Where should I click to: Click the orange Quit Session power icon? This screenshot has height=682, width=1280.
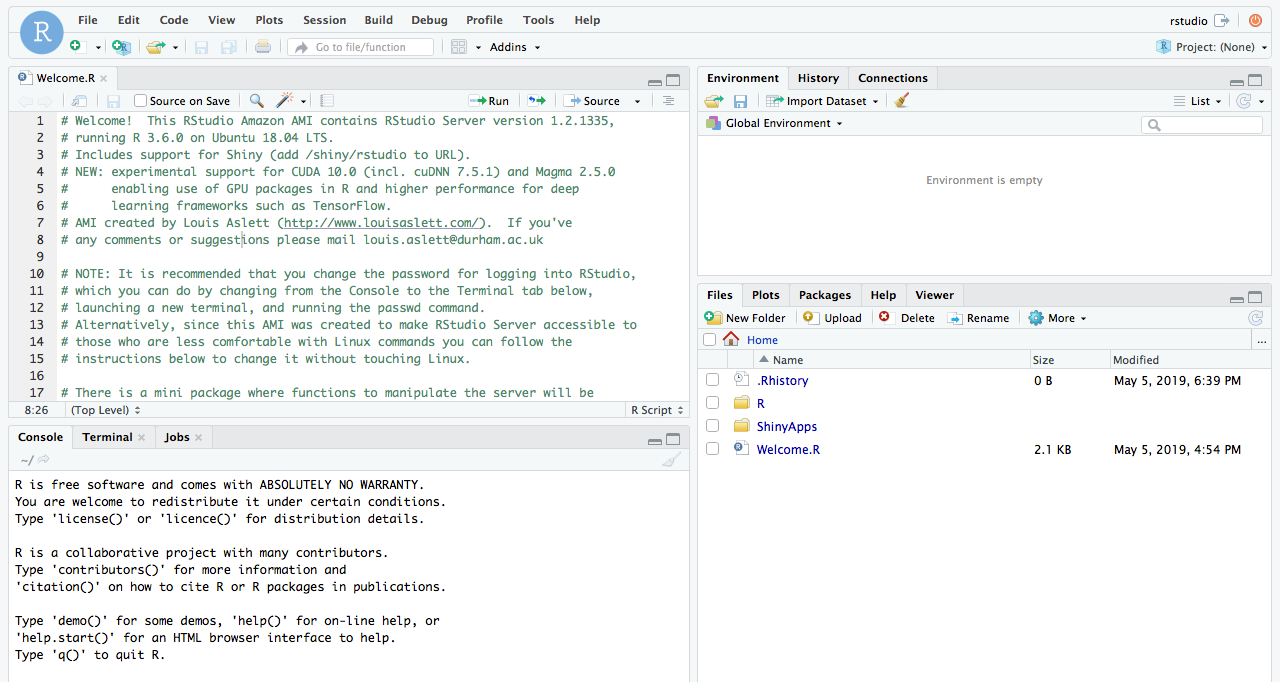pyautogui.click(x=1255, y=20)
